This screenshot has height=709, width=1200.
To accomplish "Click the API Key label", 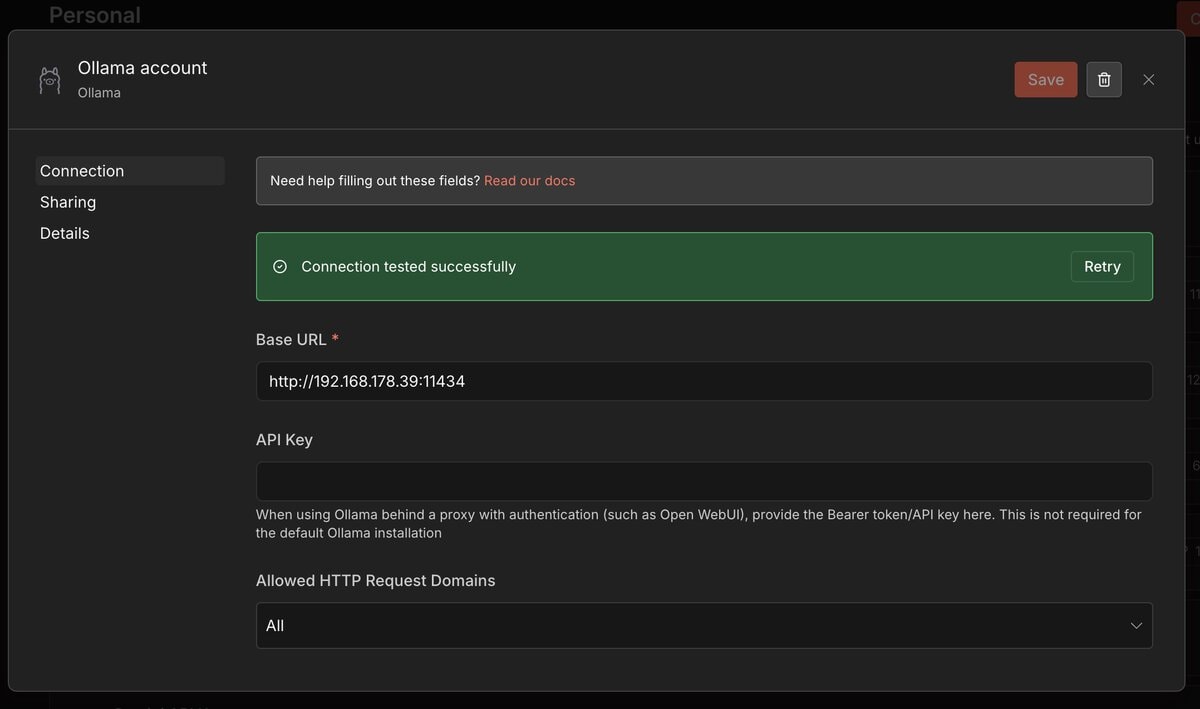I will click(x=284, y=440).
